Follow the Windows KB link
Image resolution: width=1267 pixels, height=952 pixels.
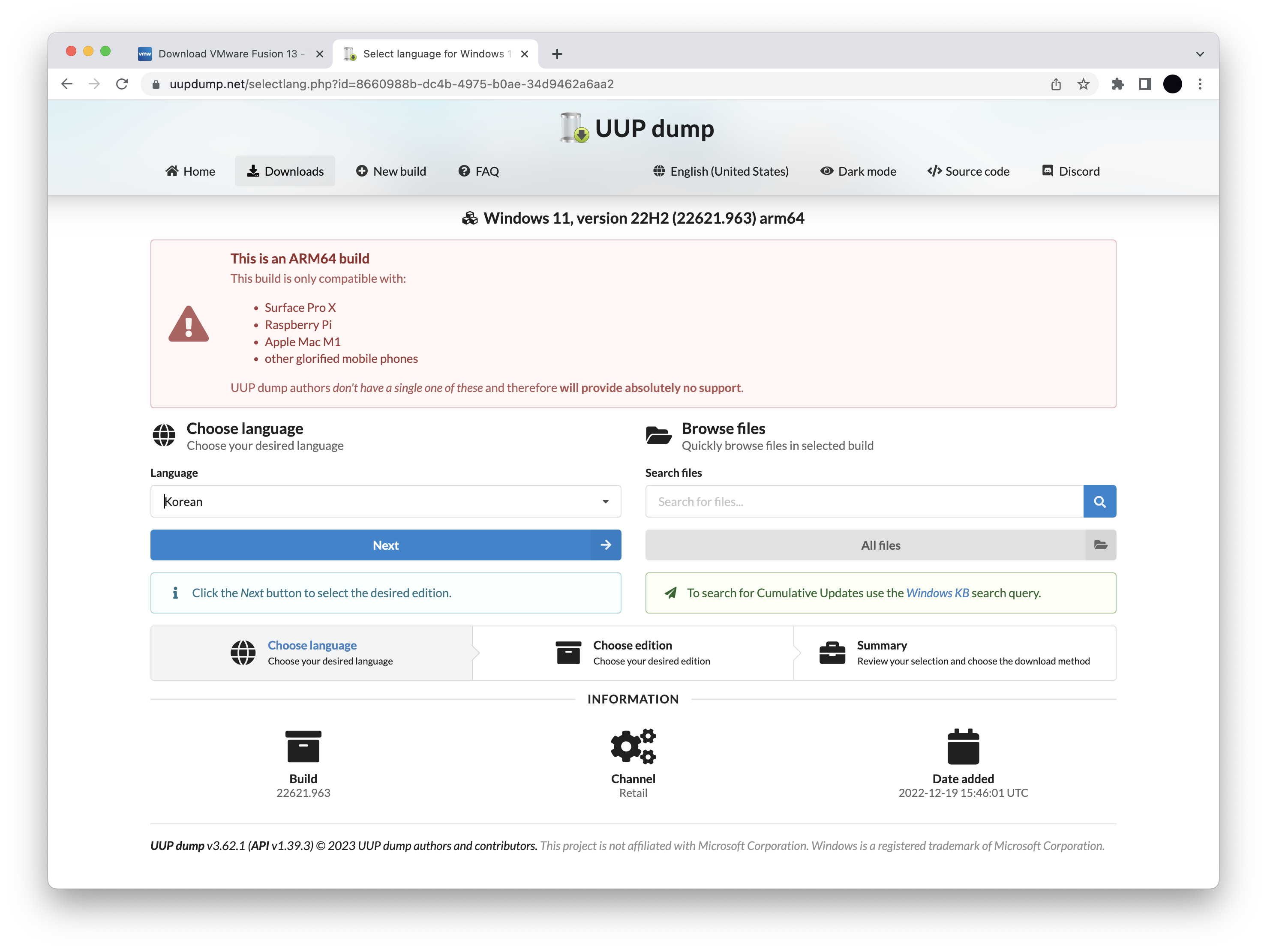[937, 593]
